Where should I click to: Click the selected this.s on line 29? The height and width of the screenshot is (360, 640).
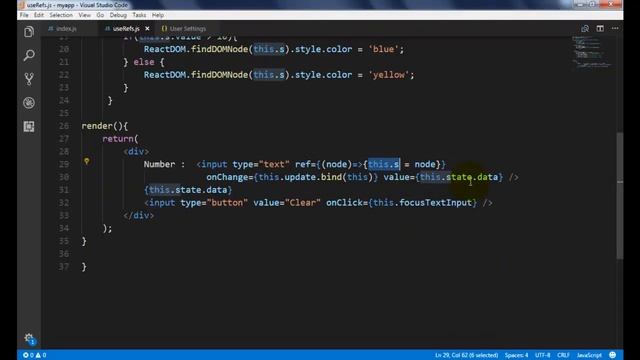click(383, 164)
